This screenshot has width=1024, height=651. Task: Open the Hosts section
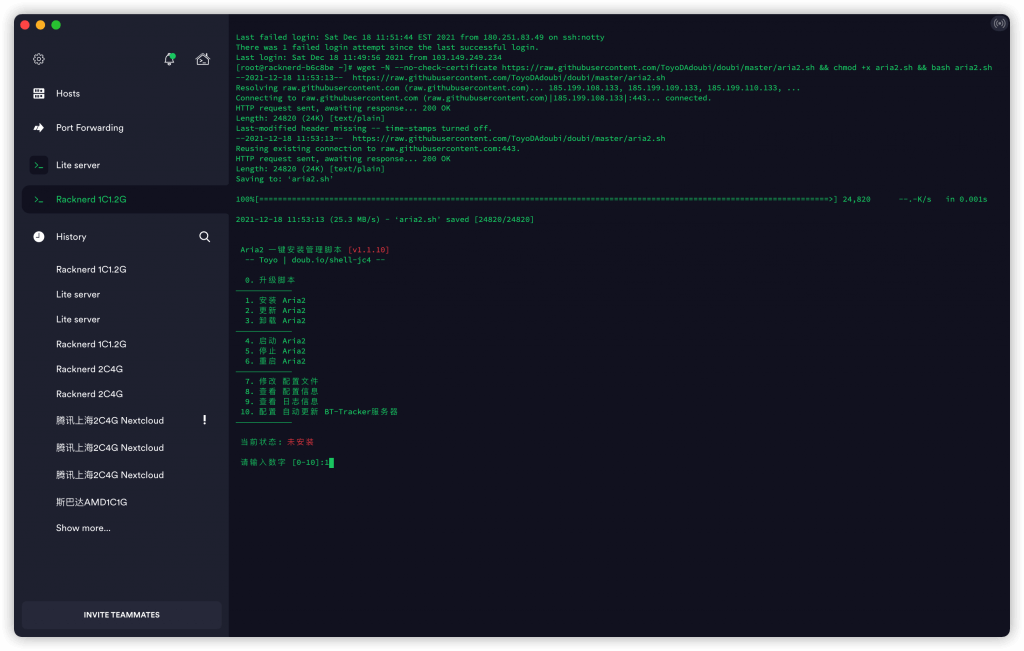(68, 94)
